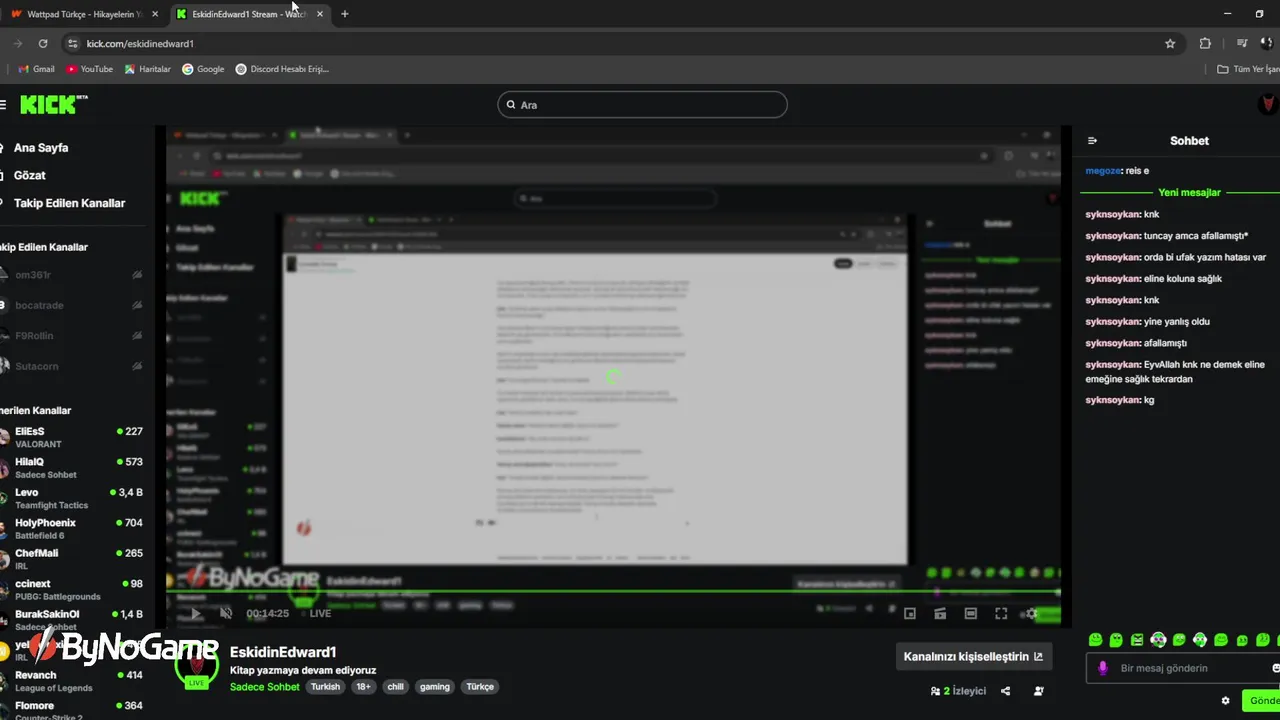Open a new browser tab
Screen dimensions: 1280x720
click(345, 14)
